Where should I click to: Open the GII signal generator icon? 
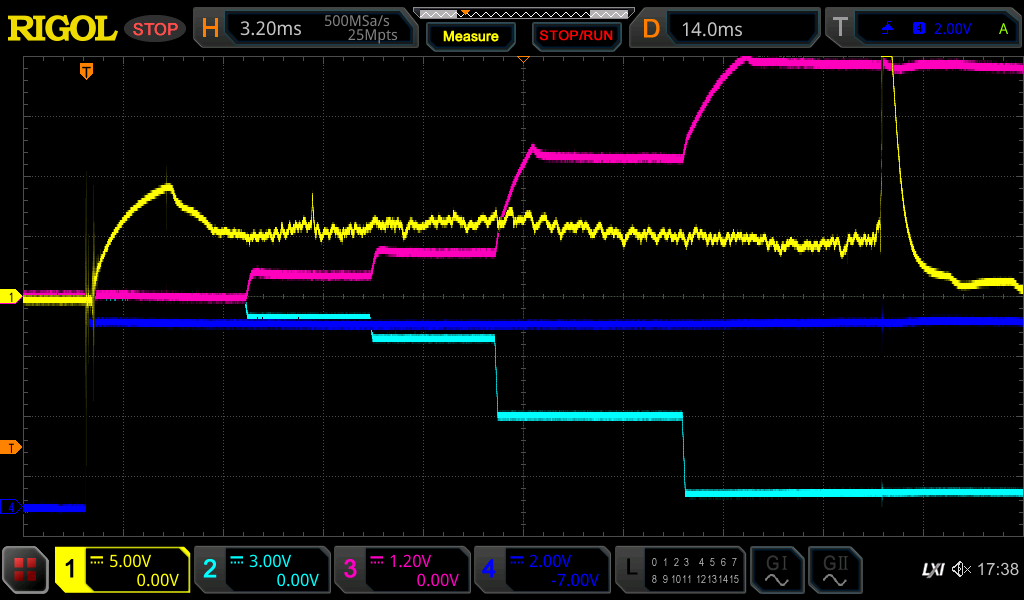point(834,570)
